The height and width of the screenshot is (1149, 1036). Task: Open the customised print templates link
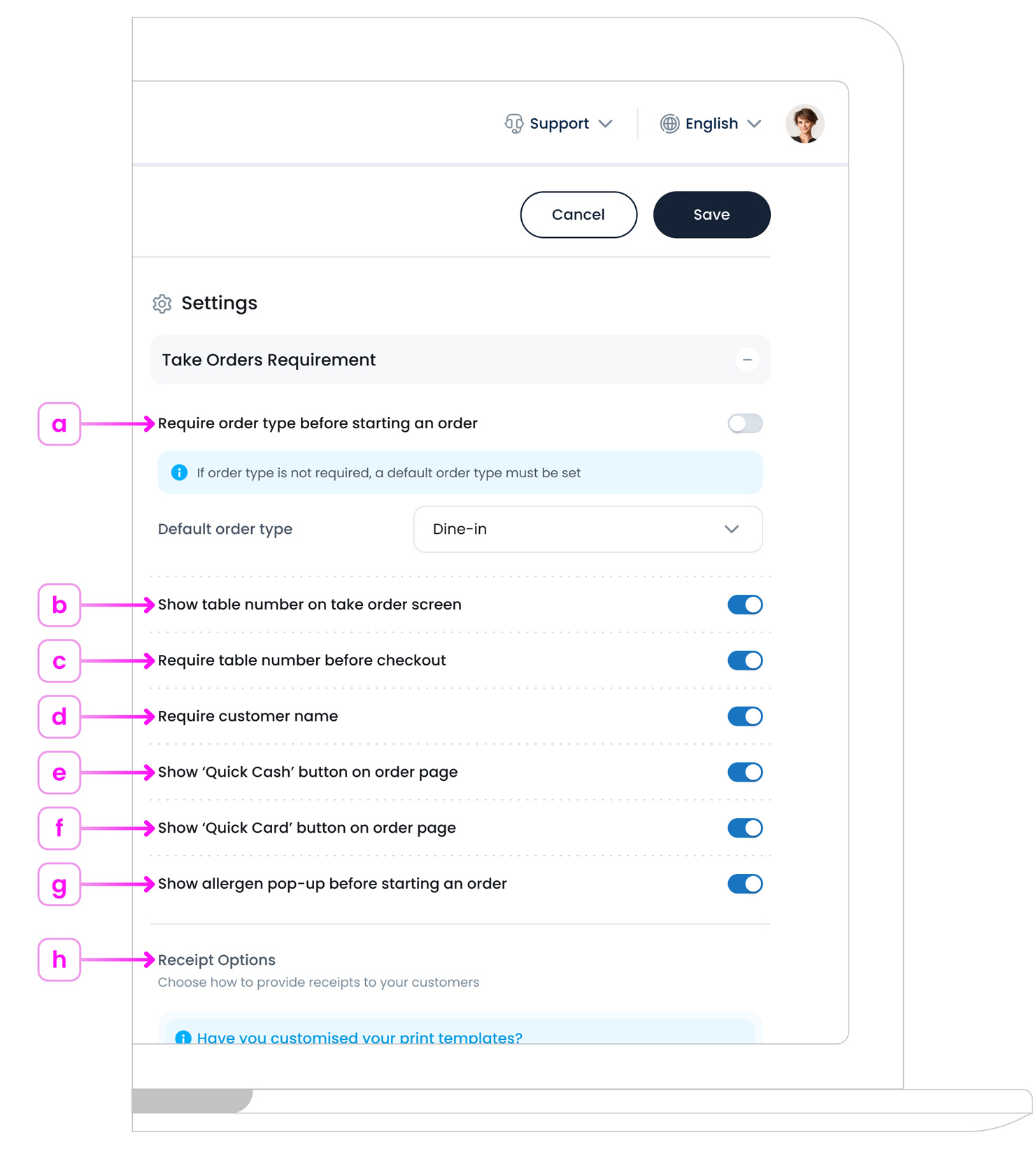(360, 1037)
